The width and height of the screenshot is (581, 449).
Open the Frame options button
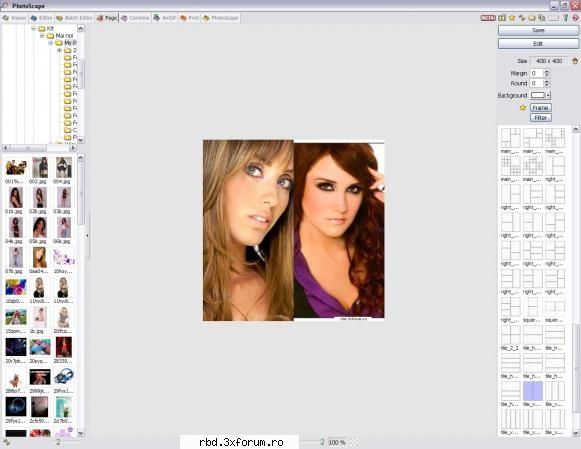click(541, 108)
